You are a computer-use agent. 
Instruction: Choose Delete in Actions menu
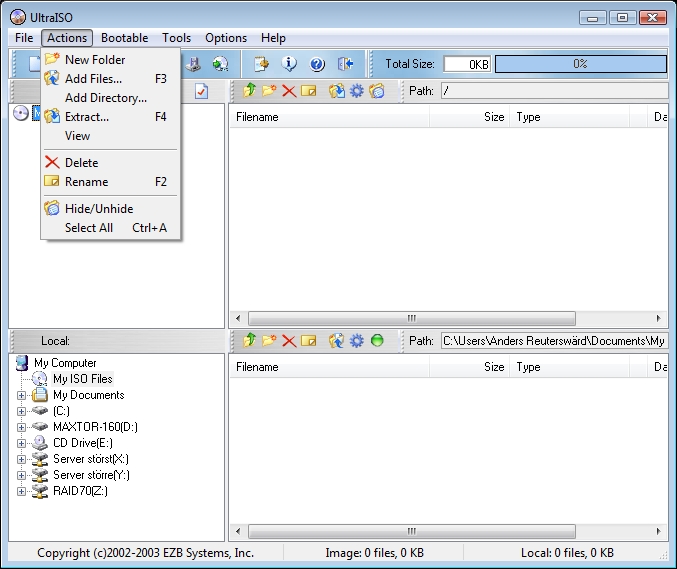(111, 163)
